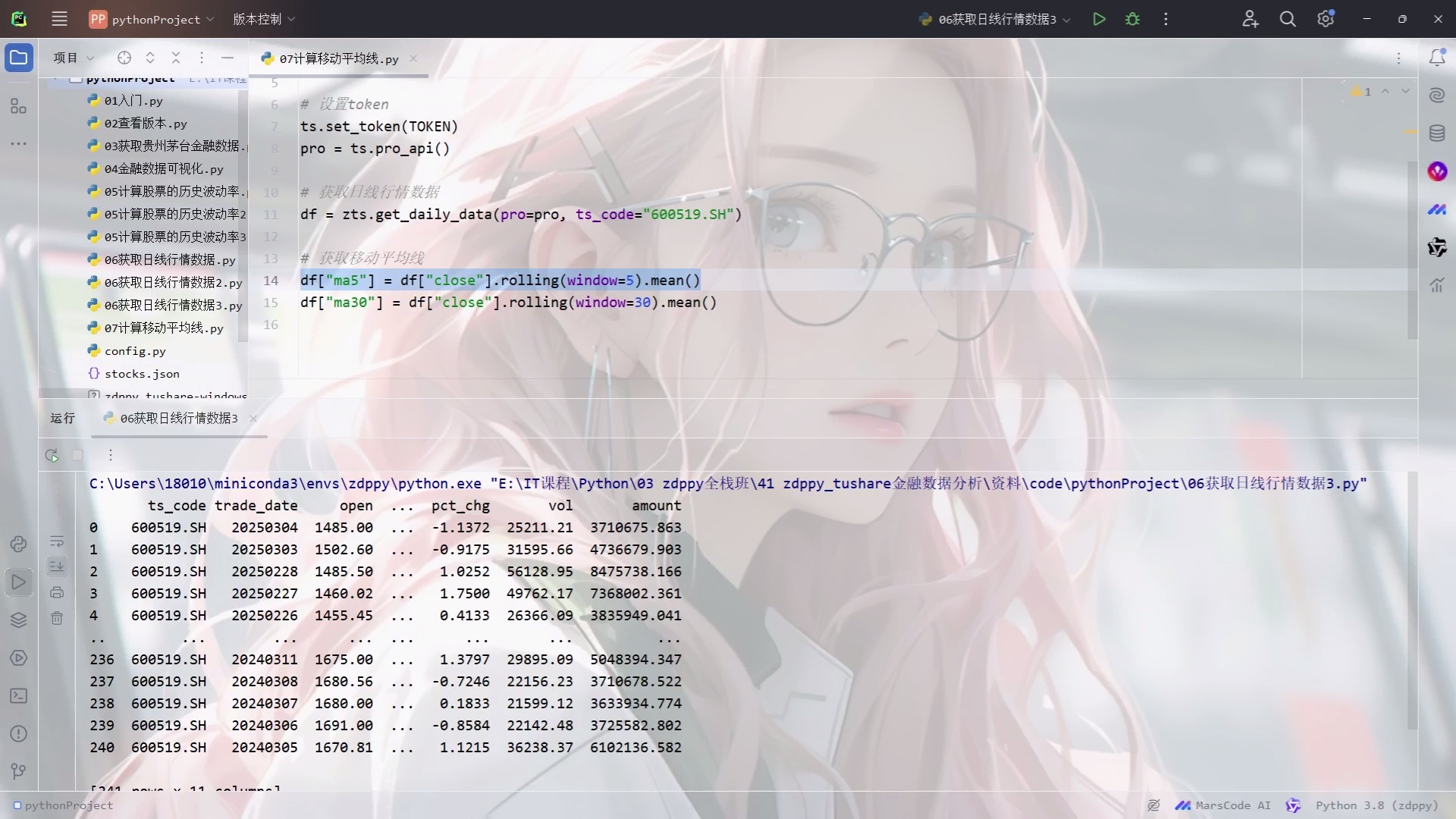Viewport: 1456px width, 819px height.
Task: Open the Python Console tool window
Action: click(19, 544)
